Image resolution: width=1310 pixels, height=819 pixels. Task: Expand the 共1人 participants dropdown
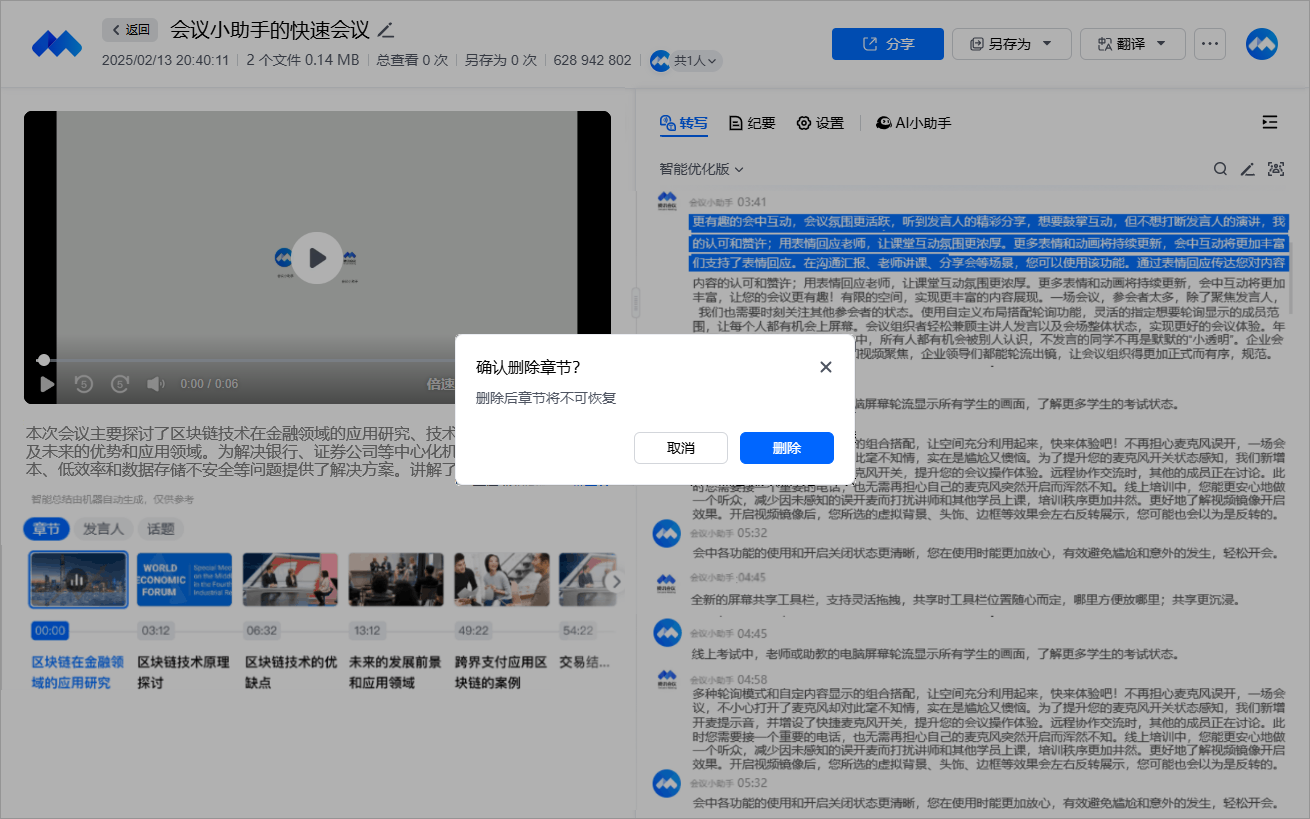pyautogui.click(x=685, y=60)
